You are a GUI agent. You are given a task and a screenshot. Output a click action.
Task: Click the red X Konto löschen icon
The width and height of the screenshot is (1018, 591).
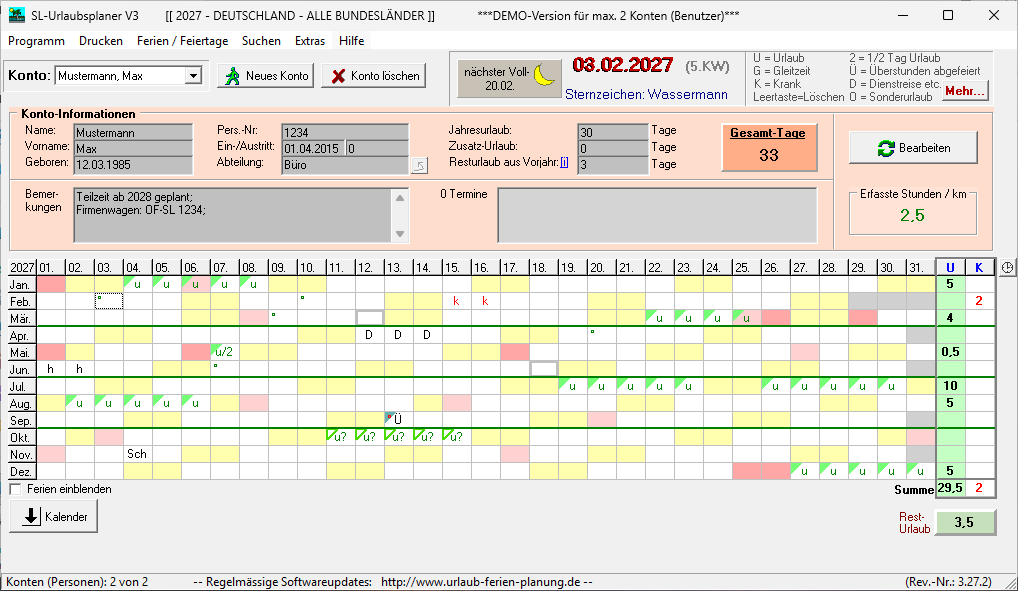[338, 76]
